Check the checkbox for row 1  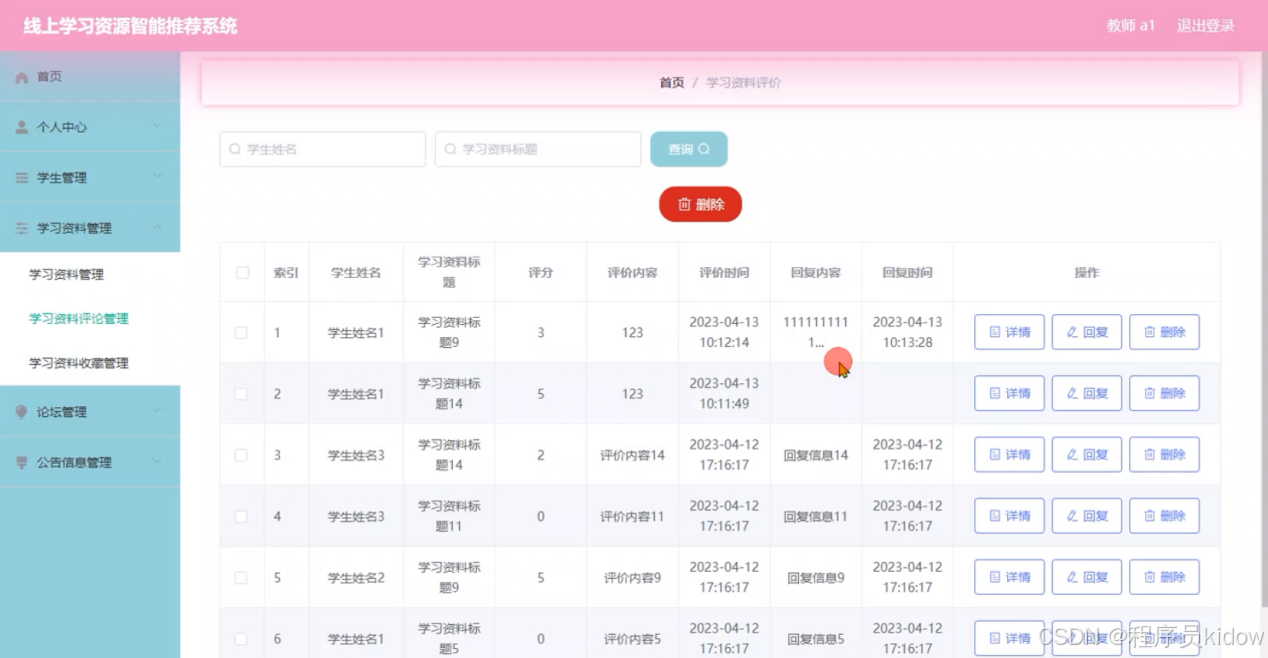241,332
